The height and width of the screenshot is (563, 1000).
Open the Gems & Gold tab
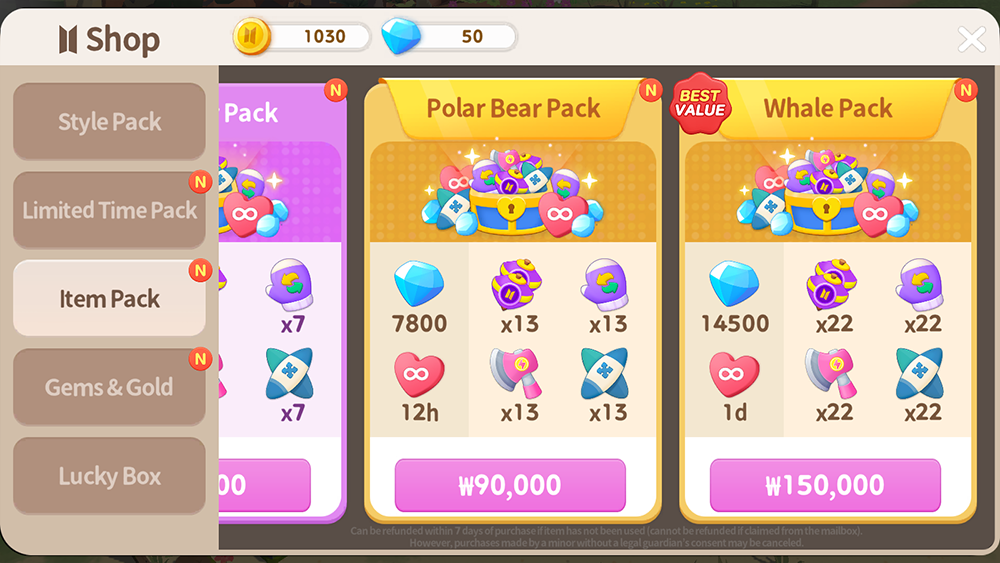click(x=109, y=387)
